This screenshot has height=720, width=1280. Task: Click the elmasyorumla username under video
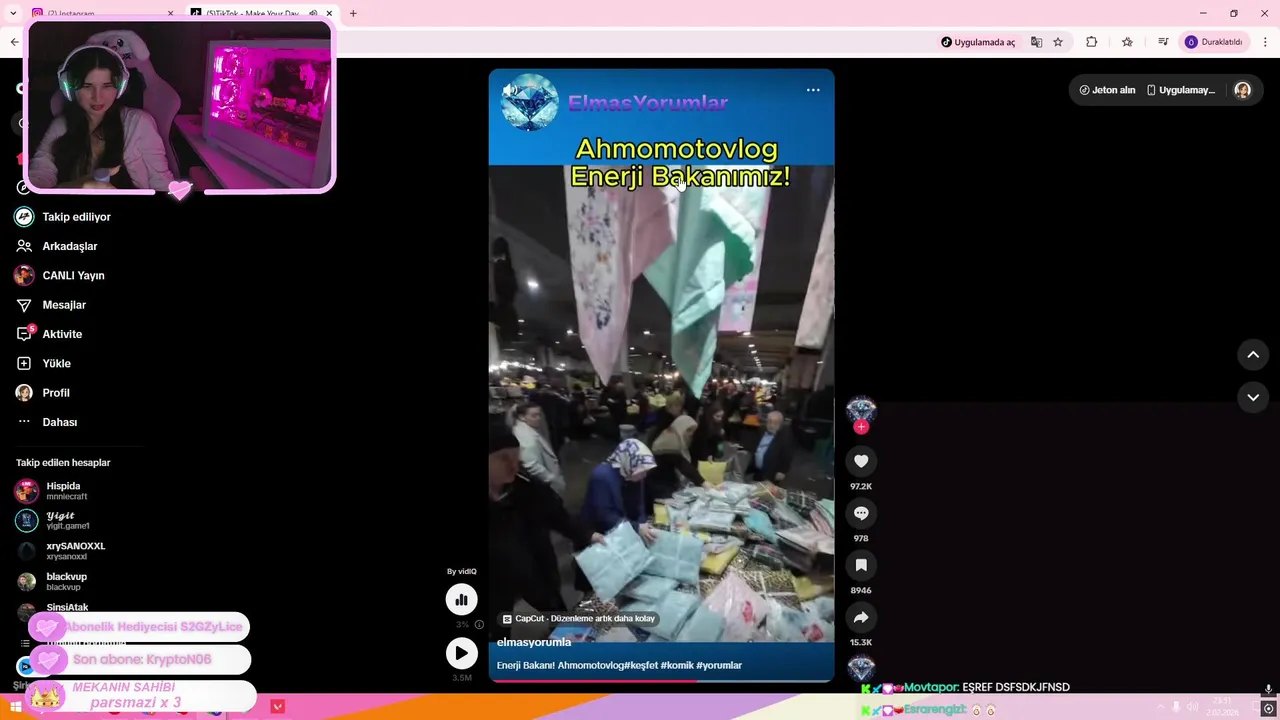coord(534,642)
